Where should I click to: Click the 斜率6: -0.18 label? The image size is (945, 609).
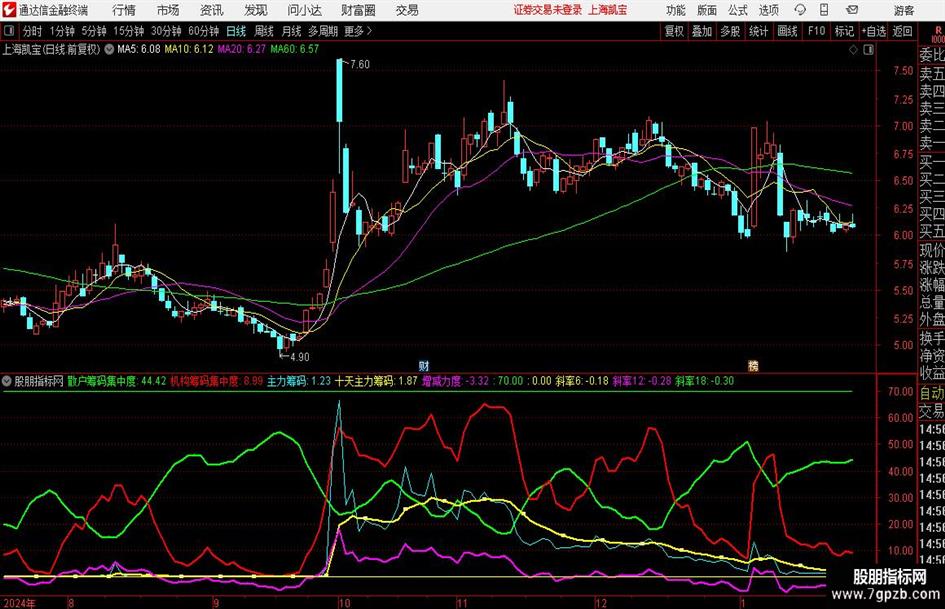click(582, 381)
